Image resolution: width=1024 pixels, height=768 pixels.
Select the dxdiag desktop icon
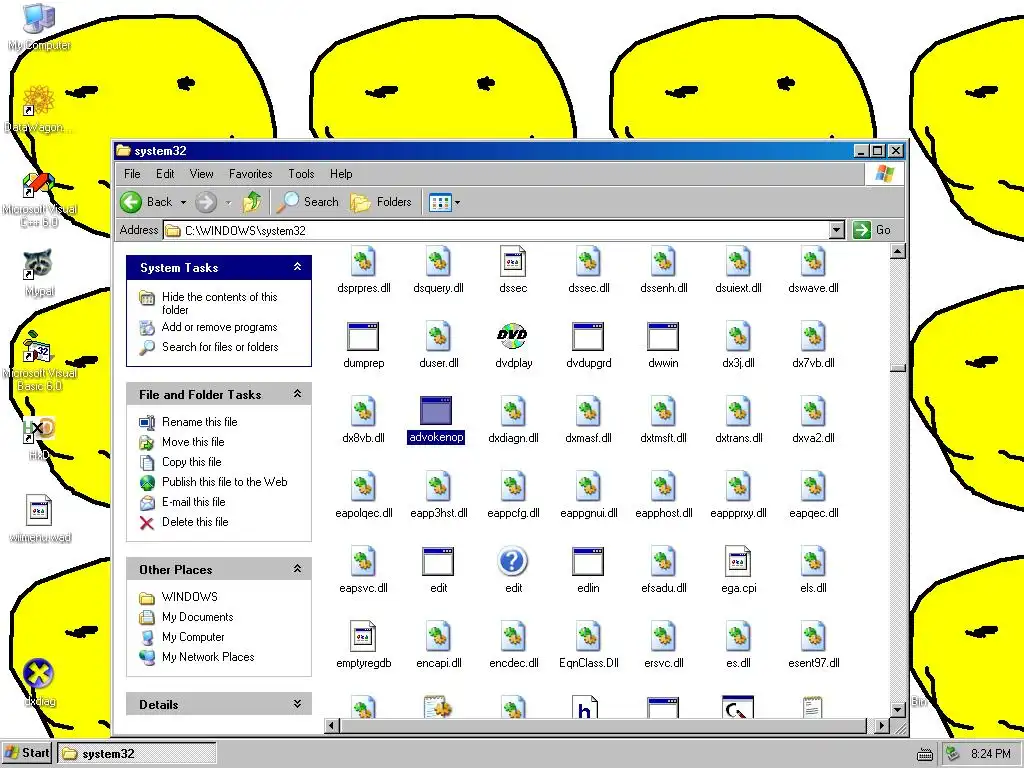coord(39,674)
